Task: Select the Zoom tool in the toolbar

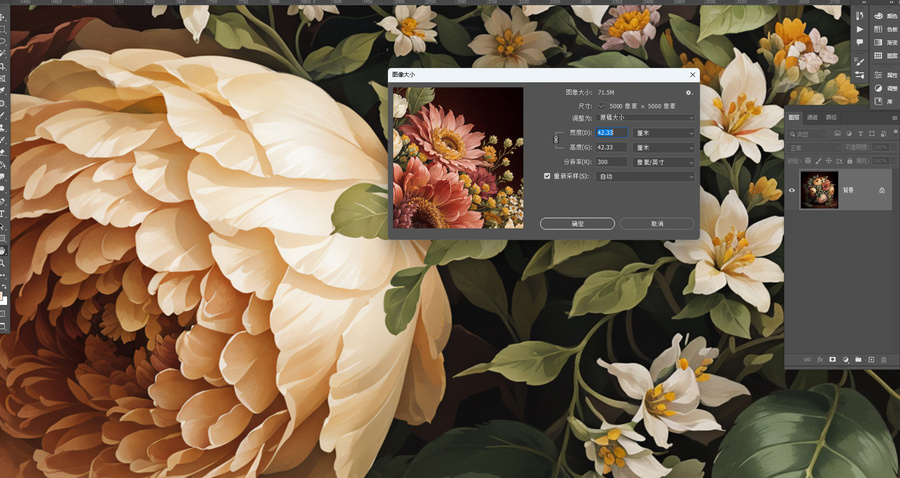Action: point(2,263)
